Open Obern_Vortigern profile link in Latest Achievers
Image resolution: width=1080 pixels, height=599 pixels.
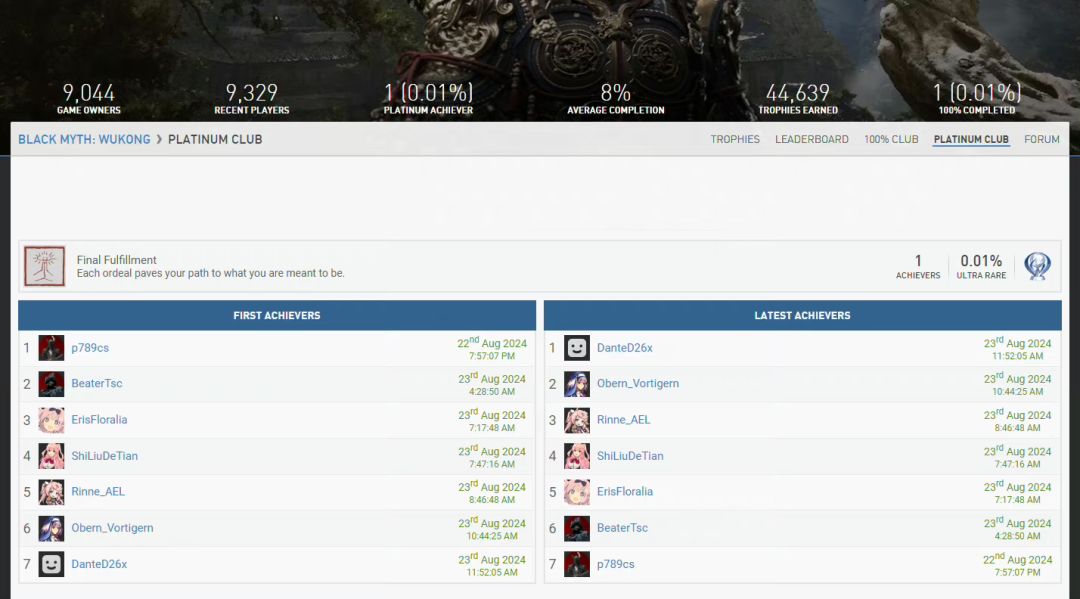click(x=638, y=383)
